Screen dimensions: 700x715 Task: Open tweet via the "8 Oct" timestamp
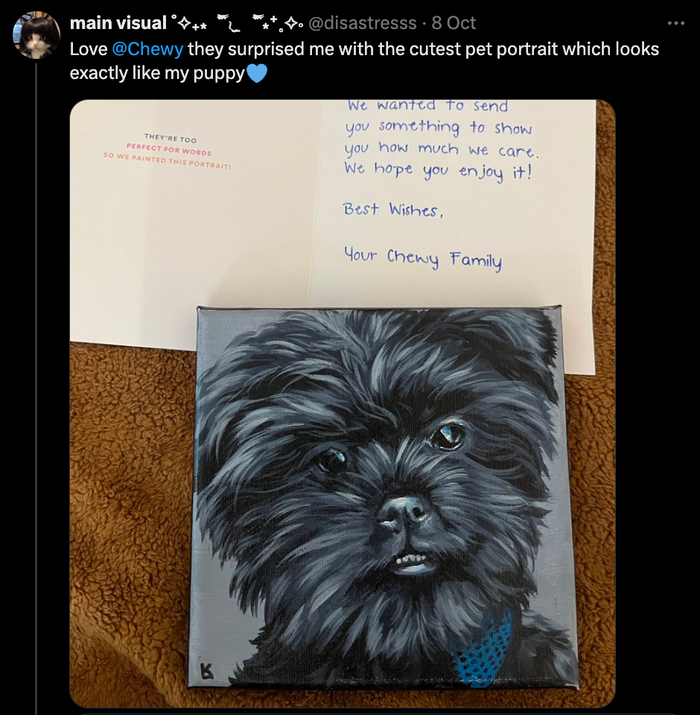pyautogui.click(x=454, y=23)
